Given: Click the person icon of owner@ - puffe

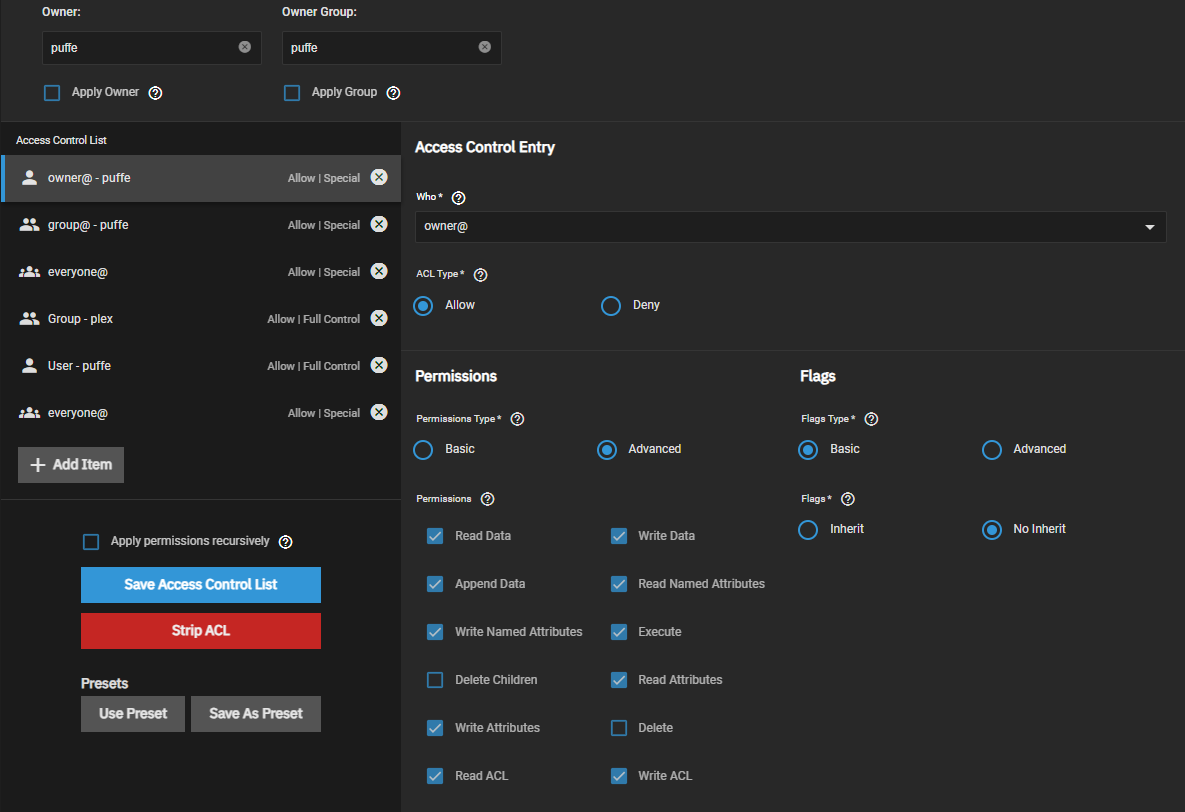Looking at the screenshot, I should (x=29, y=178).
